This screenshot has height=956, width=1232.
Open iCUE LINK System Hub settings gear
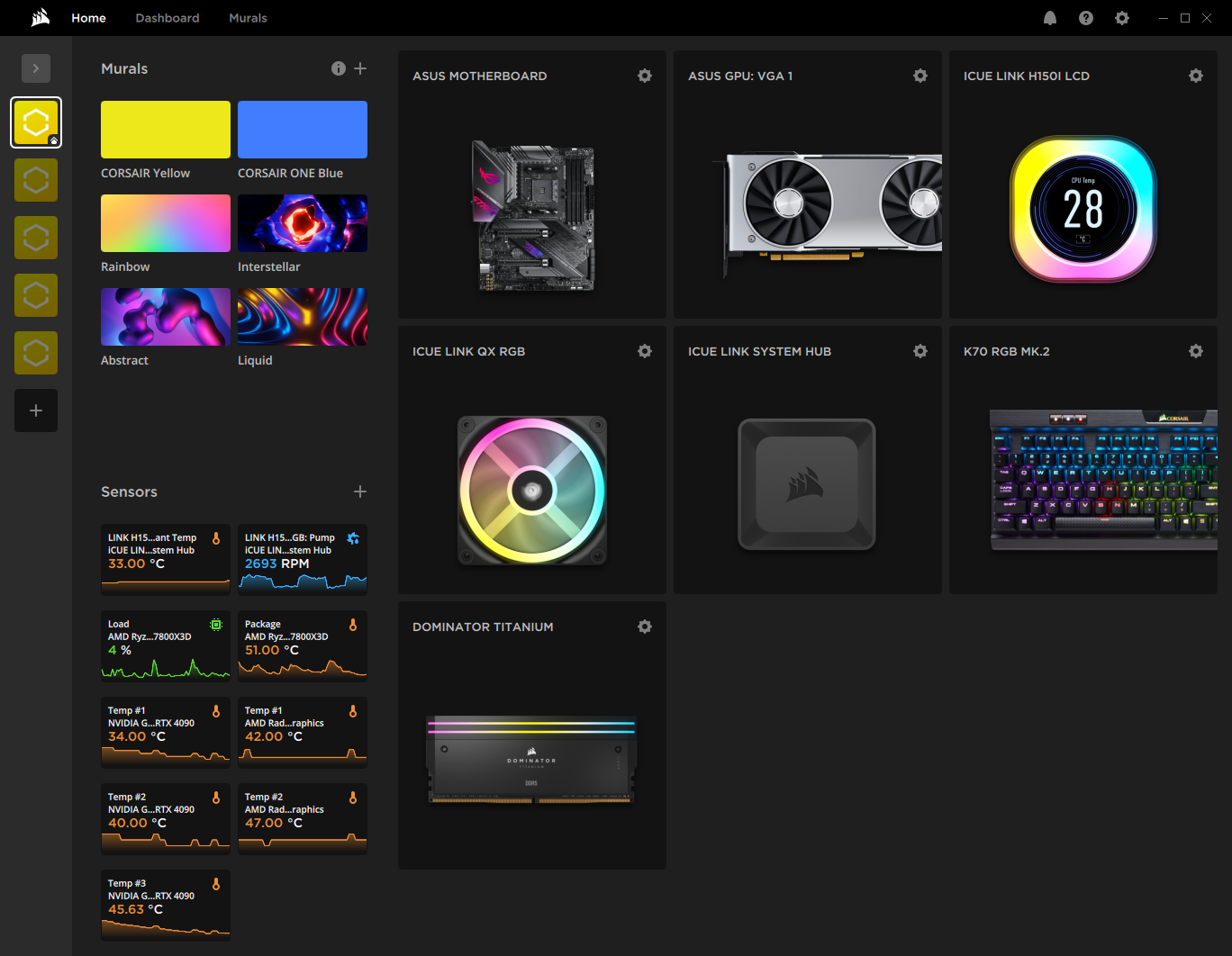[920, 351]
